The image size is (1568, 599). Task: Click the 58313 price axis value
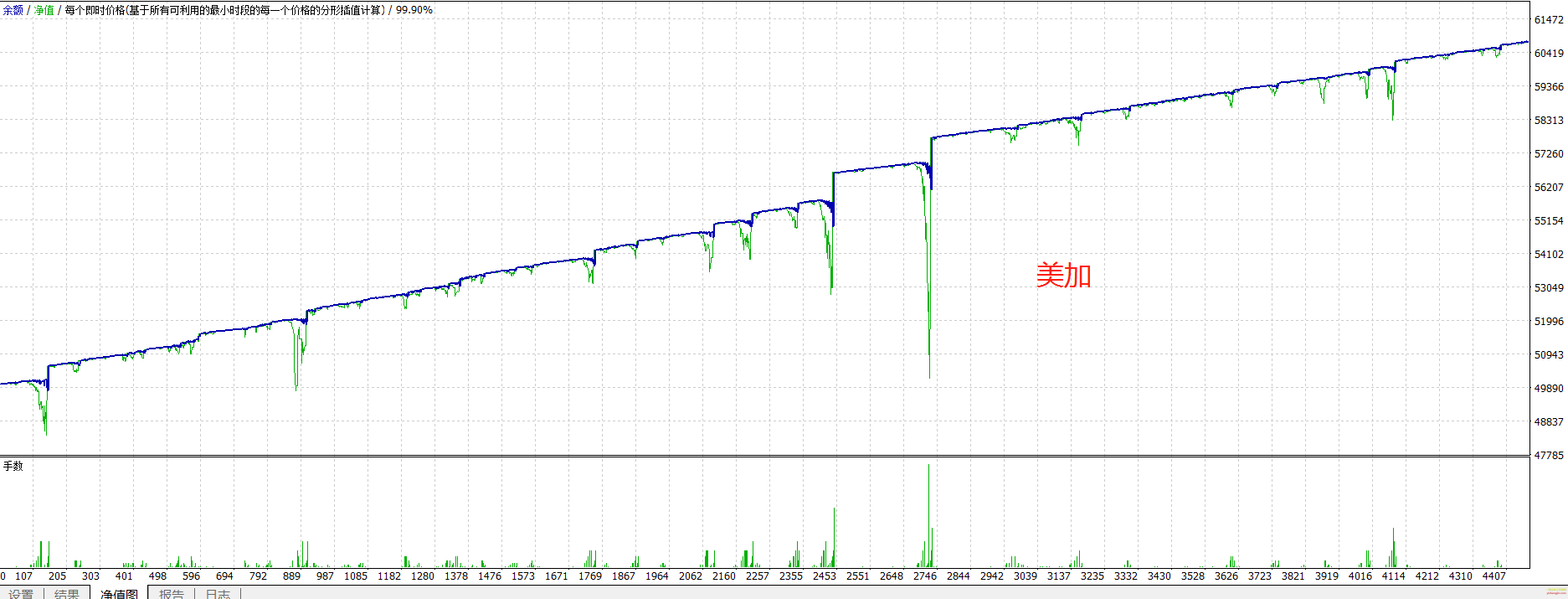coord(1549,120)
